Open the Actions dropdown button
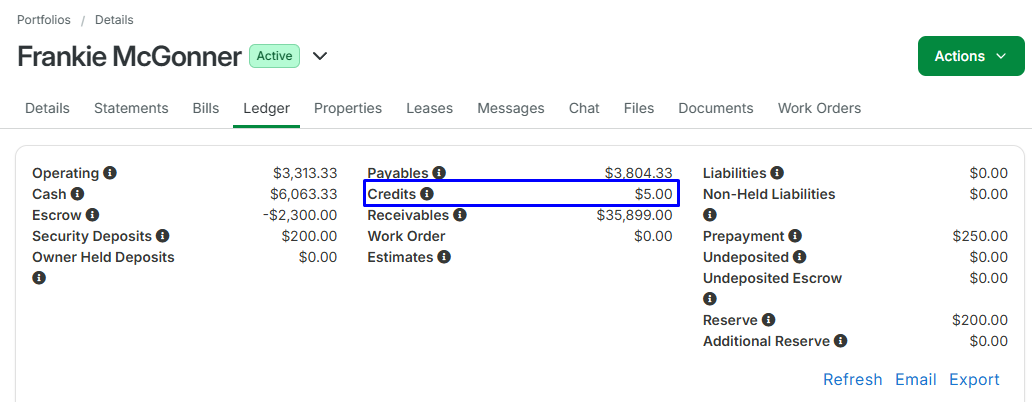The width and height of the screenshot is (1032, 402). pyautogui.click(x=971, y=56)
